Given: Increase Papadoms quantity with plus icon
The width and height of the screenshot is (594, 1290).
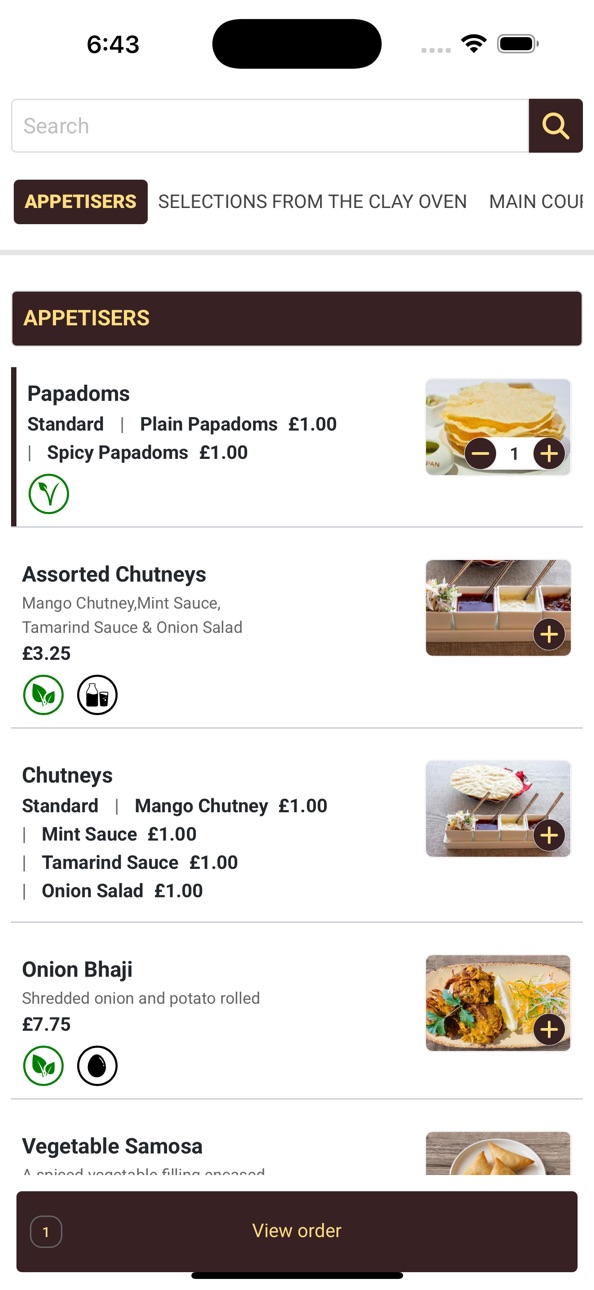Looking at the screenshot, I should click(549, 454).
